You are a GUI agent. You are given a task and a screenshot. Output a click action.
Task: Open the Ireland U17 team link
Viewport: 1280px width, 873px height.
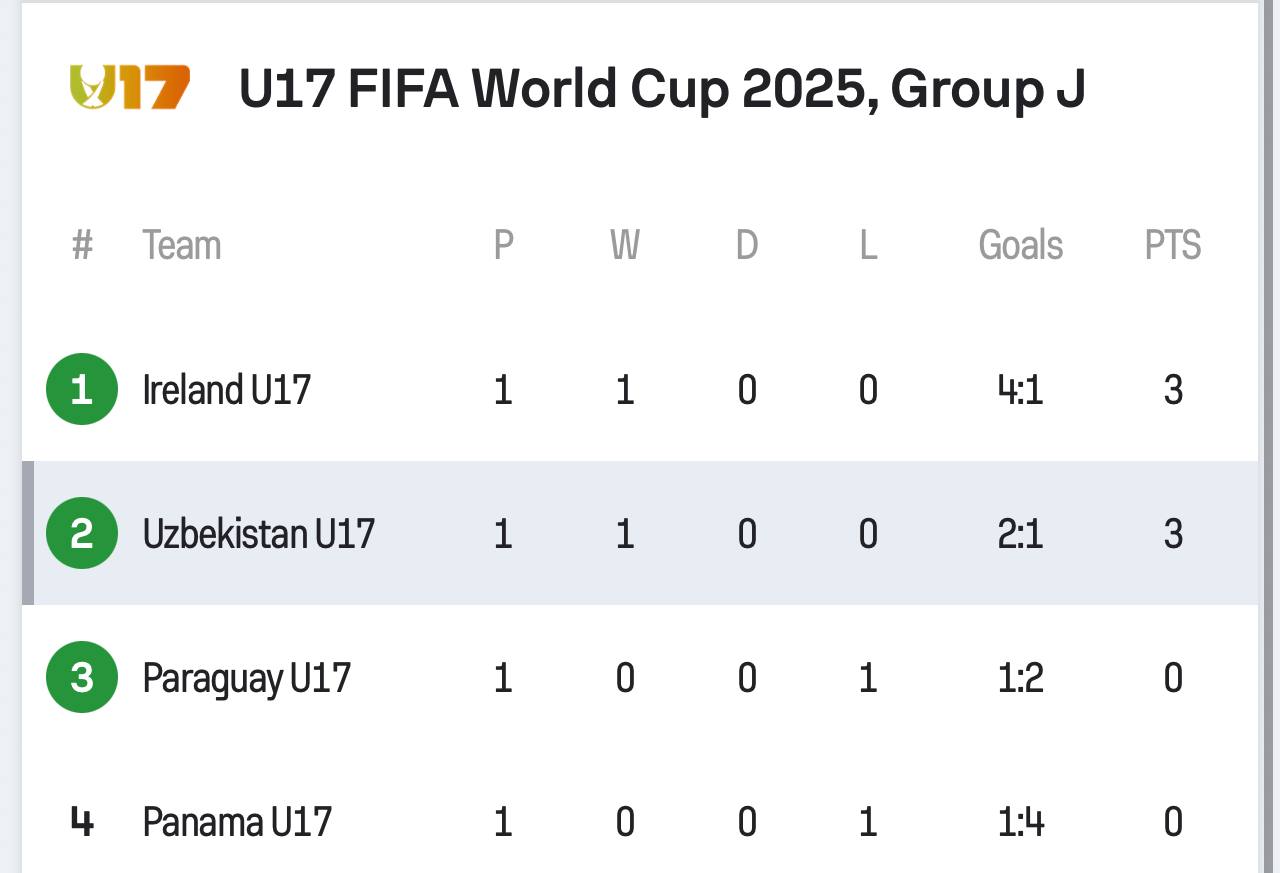227,389
